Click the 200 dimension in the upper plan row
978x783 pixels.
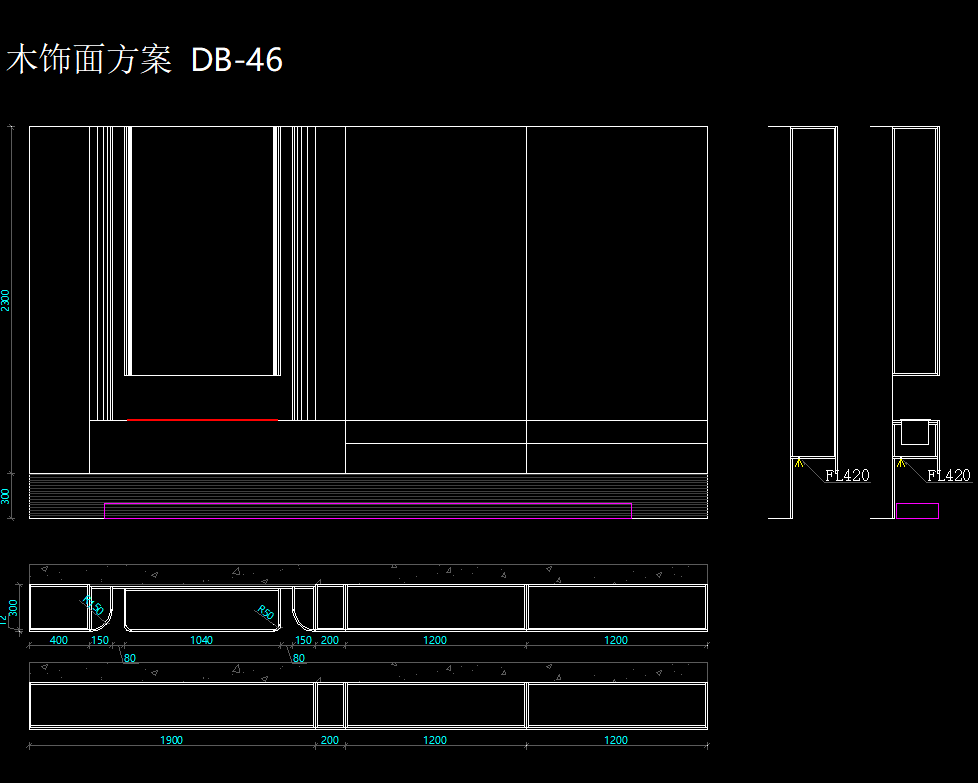click(330, 640)
